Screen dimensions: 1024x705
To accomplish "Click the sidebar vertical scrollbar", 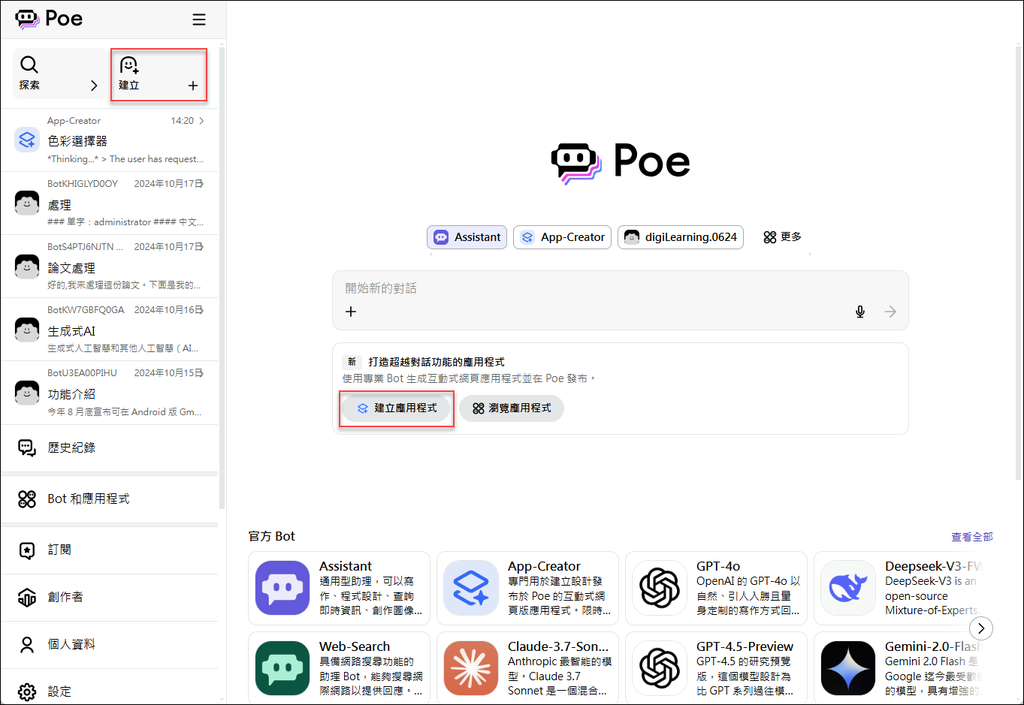I will pyautogui.click(x=222, y=277).
